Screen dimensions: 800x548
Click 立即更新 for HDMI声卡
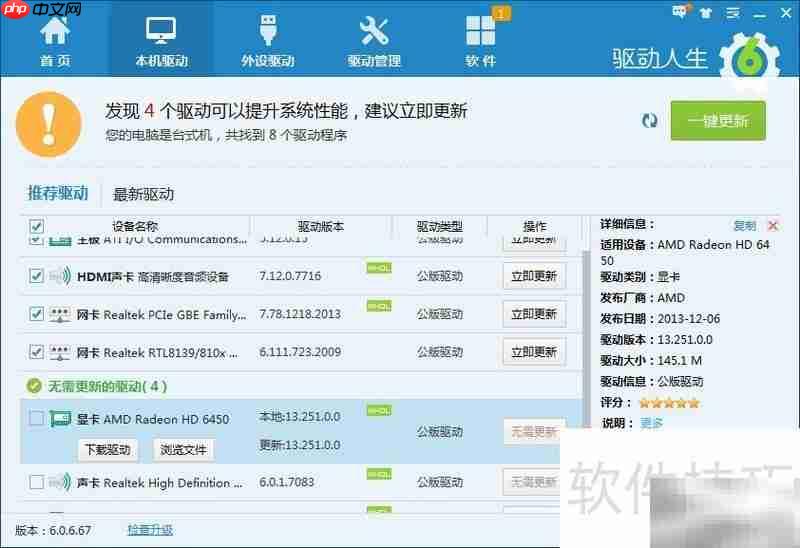[x=534, y=276]
